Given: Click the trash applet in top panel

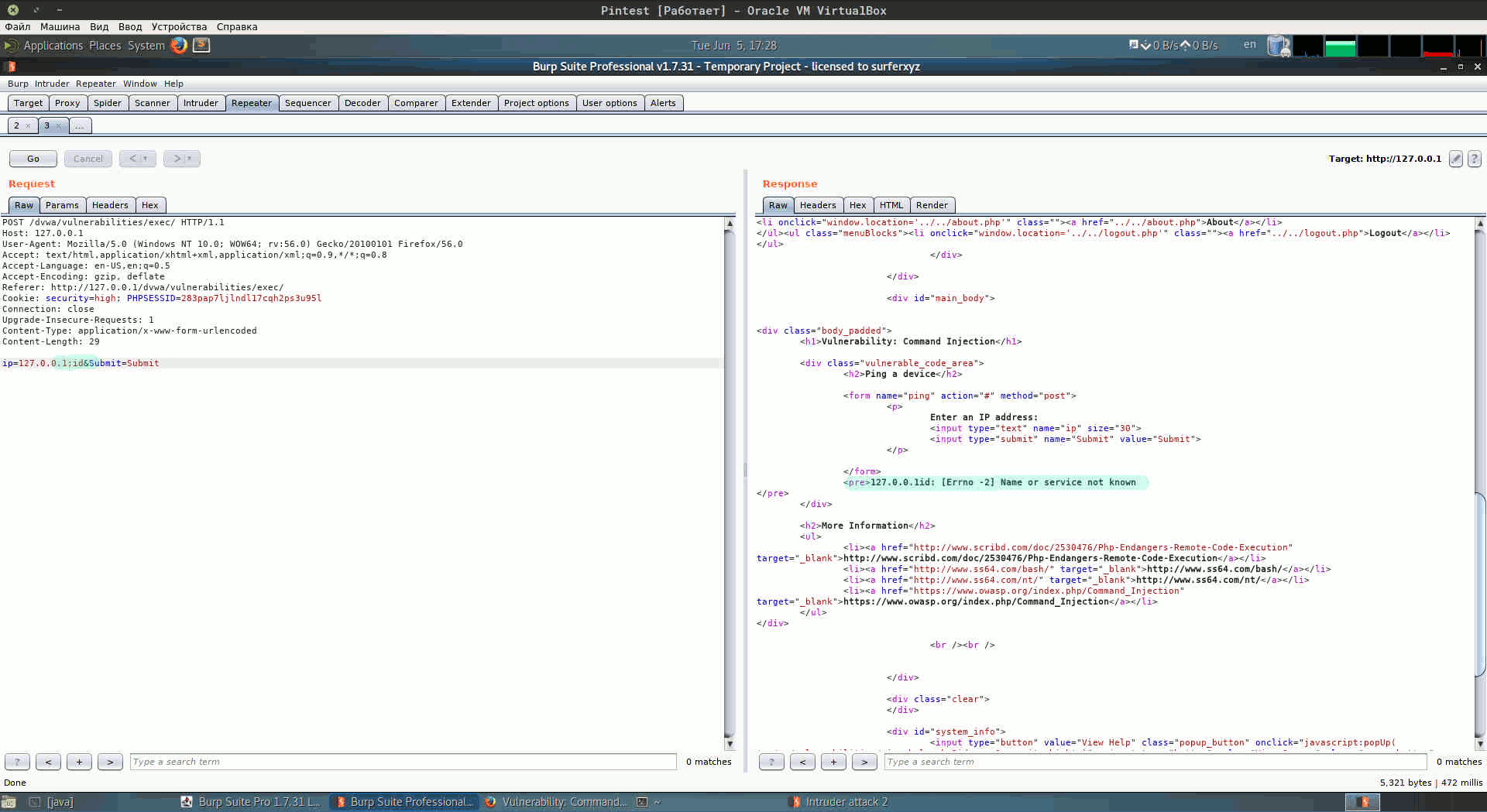Looking at the screenshot, I should [1279, 46].
